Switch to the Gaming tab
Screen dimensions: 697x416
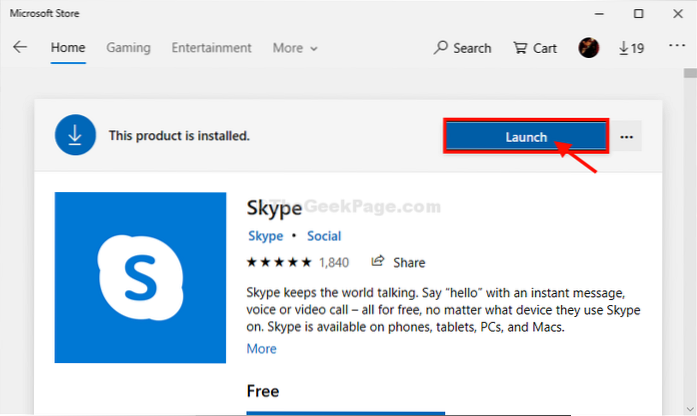point(128,48)
